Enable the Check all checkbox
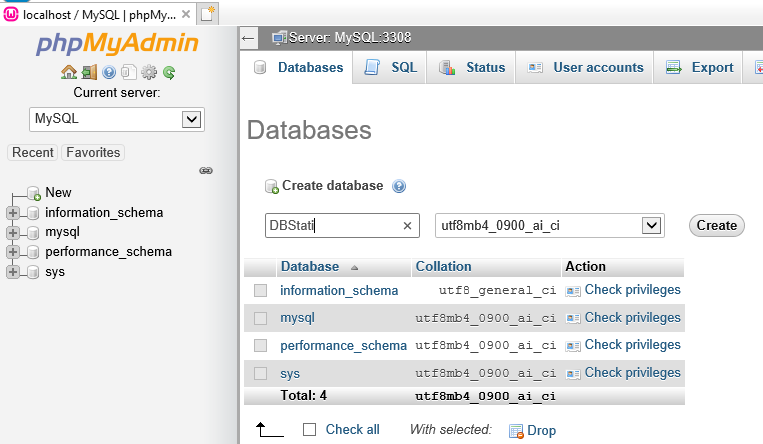The image size is (763, 444). (309, 430)
